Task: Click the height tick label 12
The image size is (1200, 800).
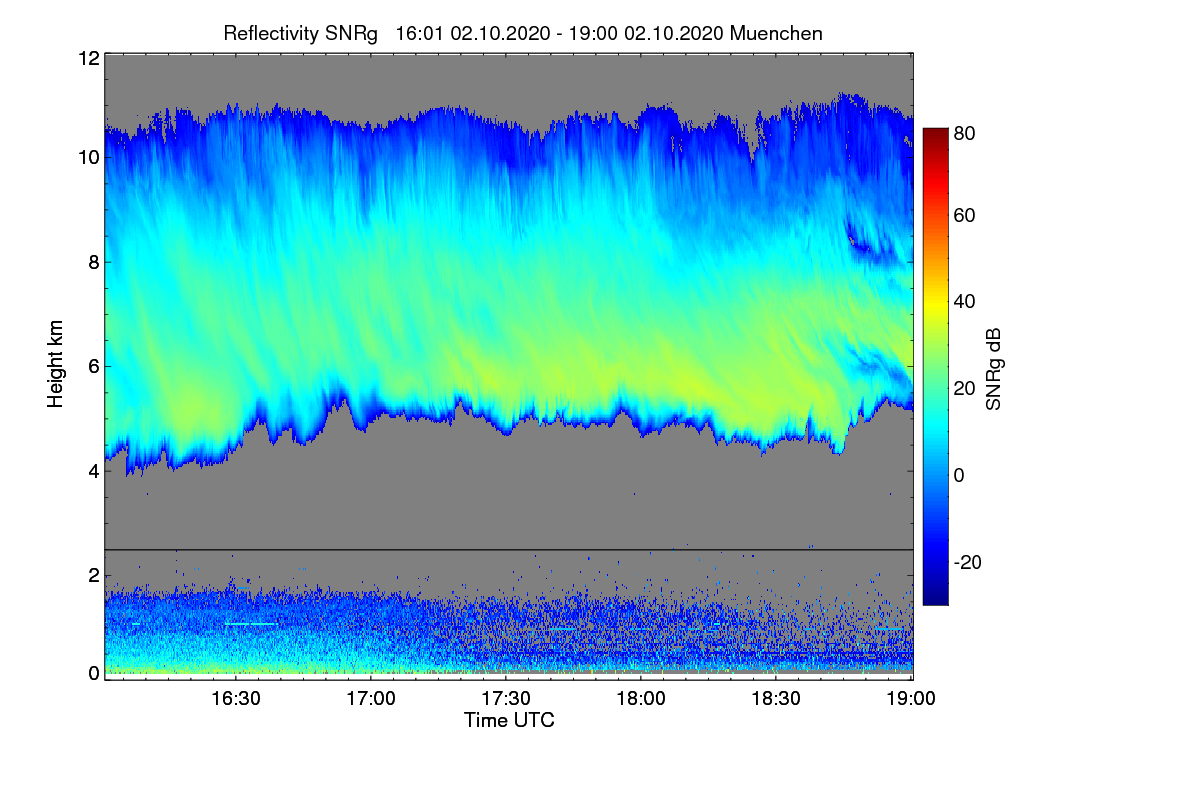Action: click(x=87, y=58)
